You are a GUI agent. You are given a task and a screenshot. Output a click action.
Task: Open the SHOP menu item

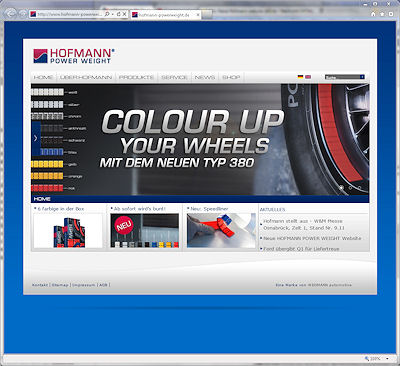tap(231, 77)
